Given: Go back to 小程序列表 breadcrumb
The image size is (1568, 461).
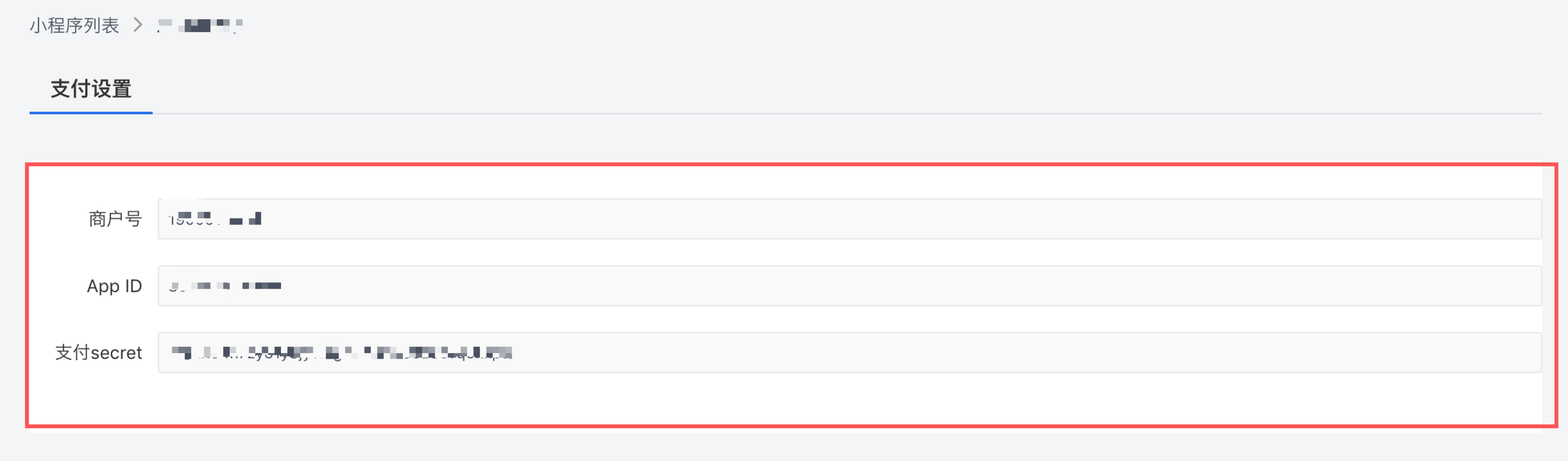Looking at the screenshot, I should [74, 25].
